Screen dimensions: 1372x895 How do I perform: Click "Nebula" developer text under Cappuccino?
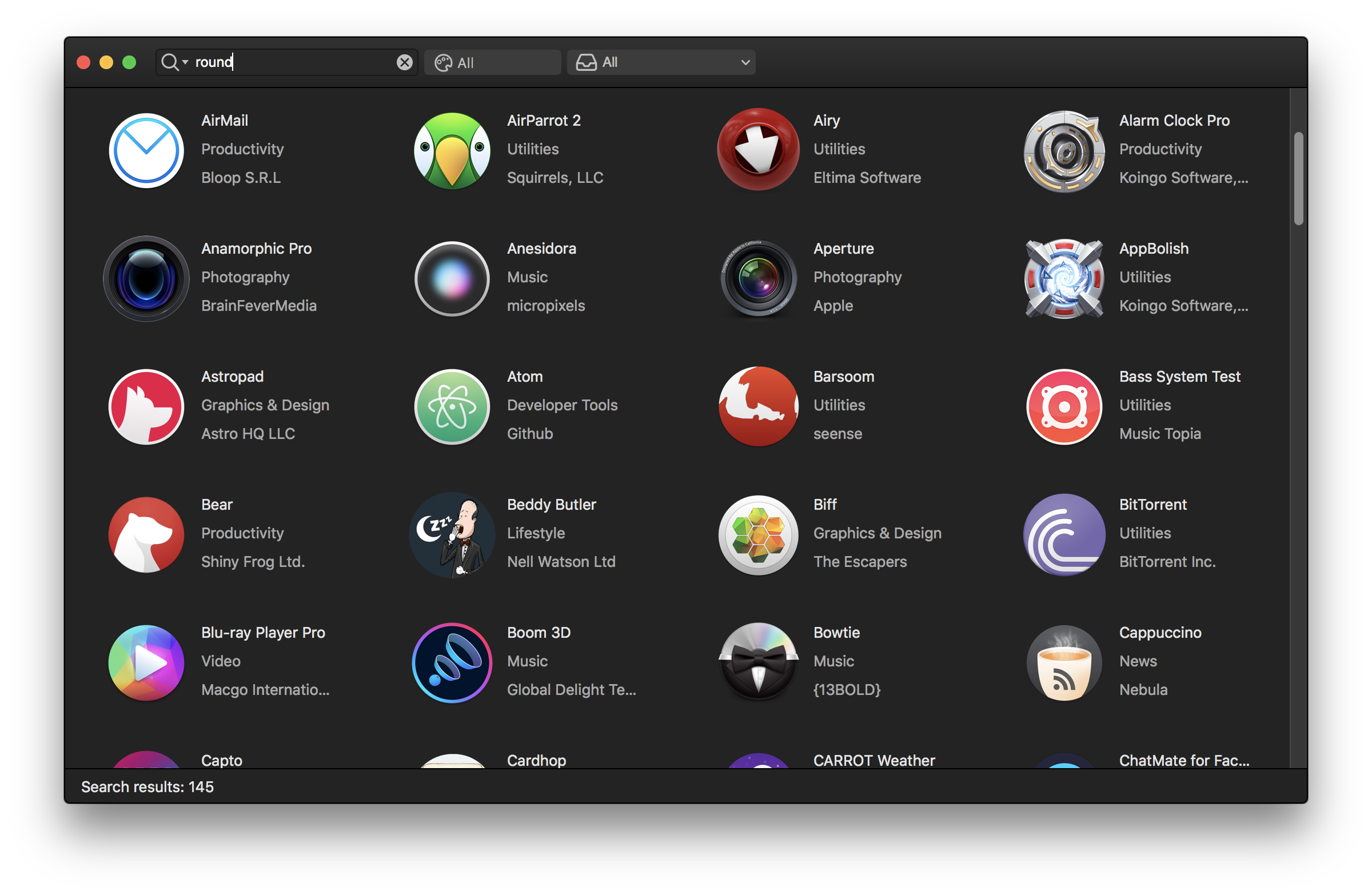point(1143,689)
